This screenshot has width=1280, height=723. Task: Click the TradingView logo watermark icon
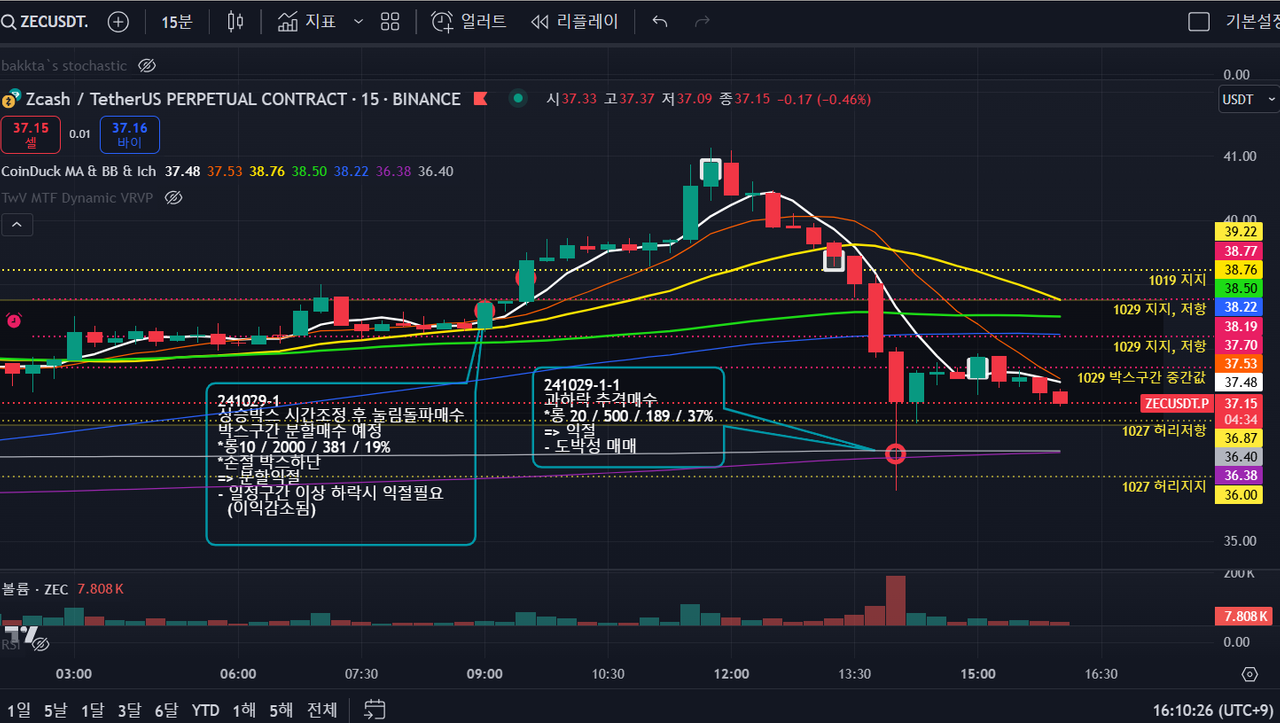(x=22, y=634)
